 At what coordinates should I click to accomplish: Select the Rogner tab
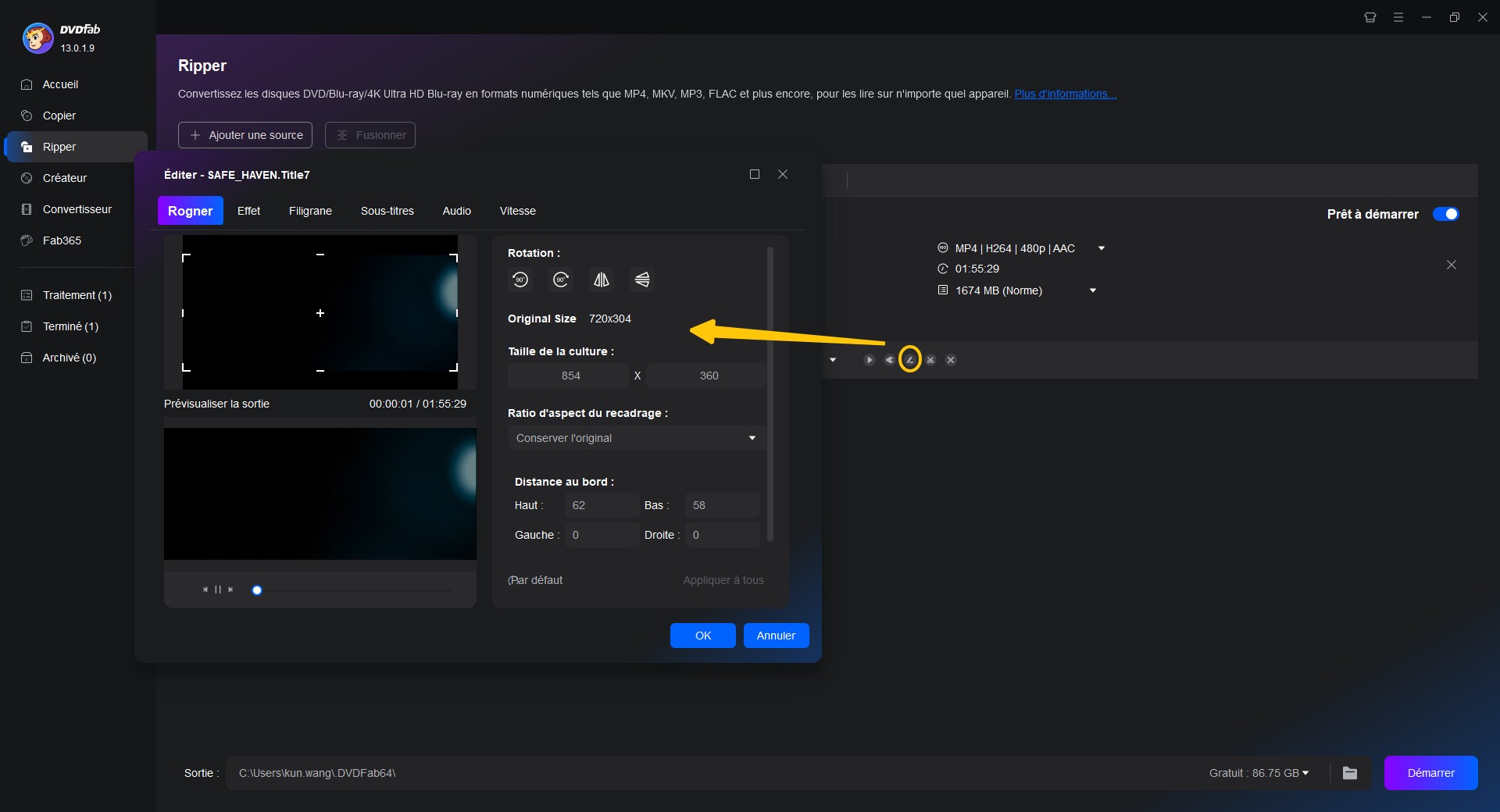pos(191,211)
